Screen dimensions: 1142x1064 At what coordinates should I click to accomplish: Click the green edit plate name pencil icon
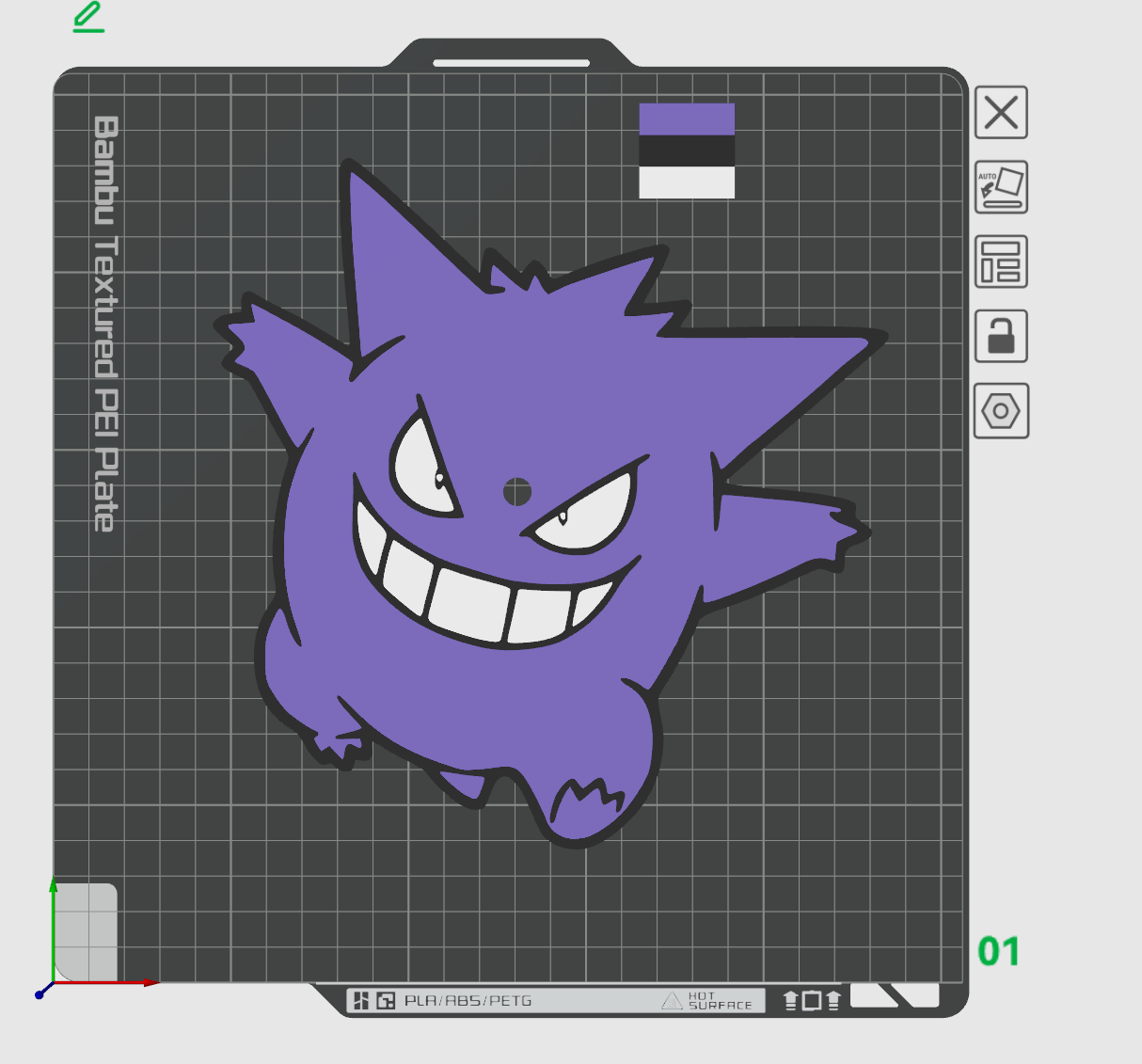(x=88, y=17)
